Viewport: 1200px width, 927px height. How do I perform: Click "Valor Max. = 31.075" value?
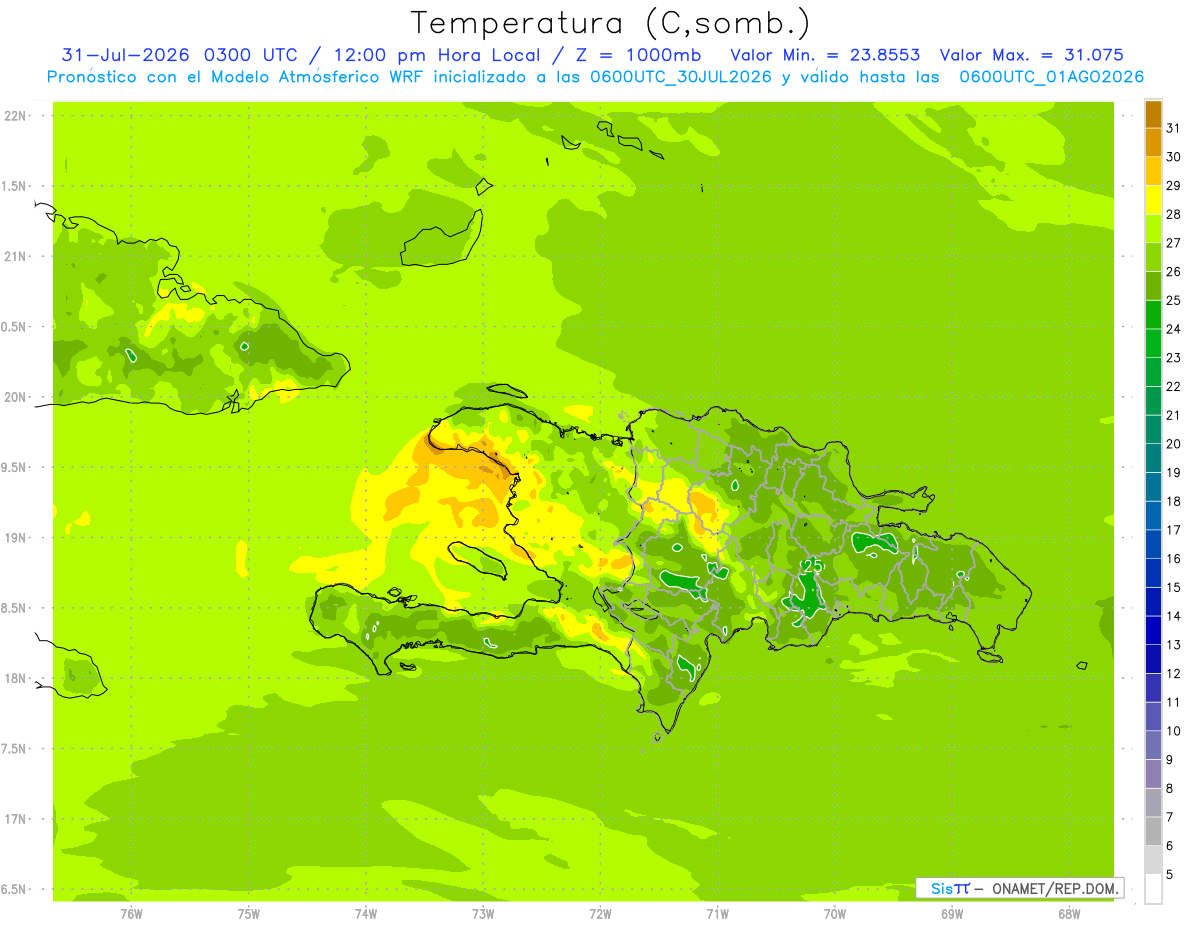coord(1032,55)
